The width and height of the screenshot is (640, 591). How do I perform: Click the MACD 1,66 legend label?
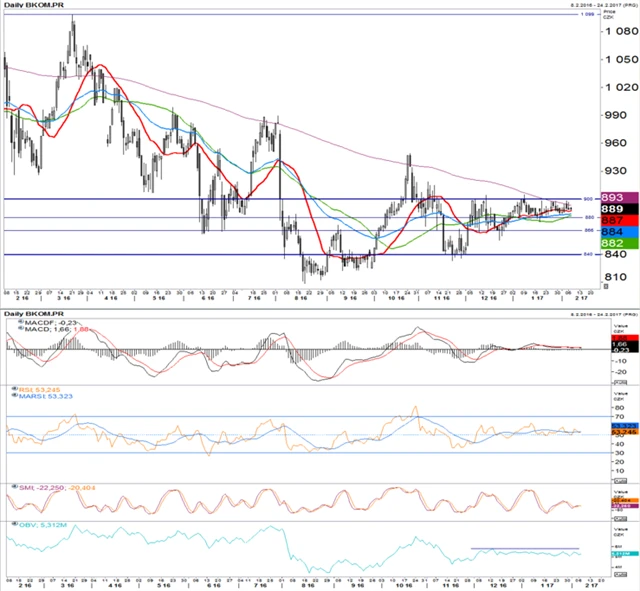40,330
